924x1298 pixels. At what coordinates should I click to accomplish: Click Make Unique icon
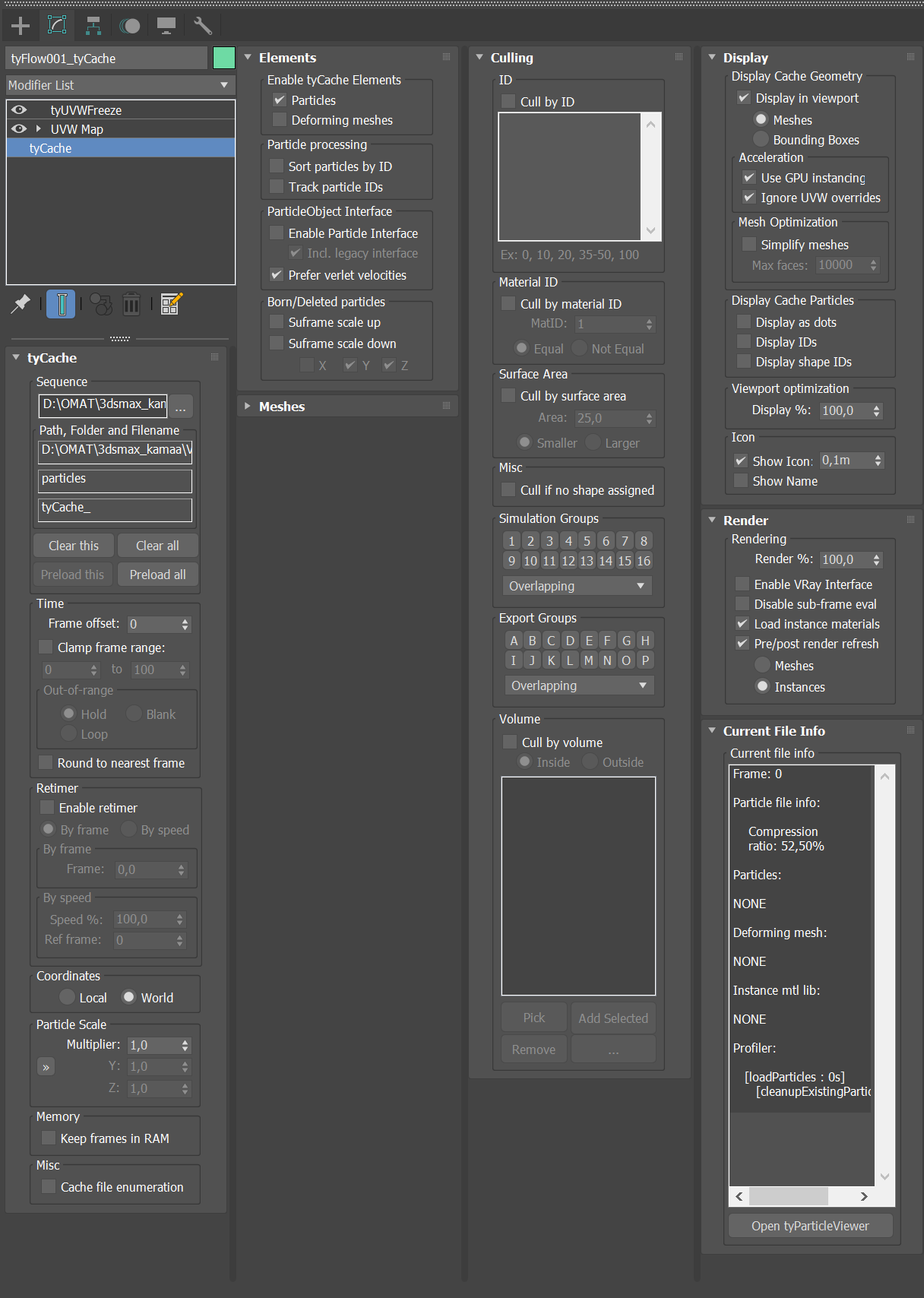click(x=101, y=304)
